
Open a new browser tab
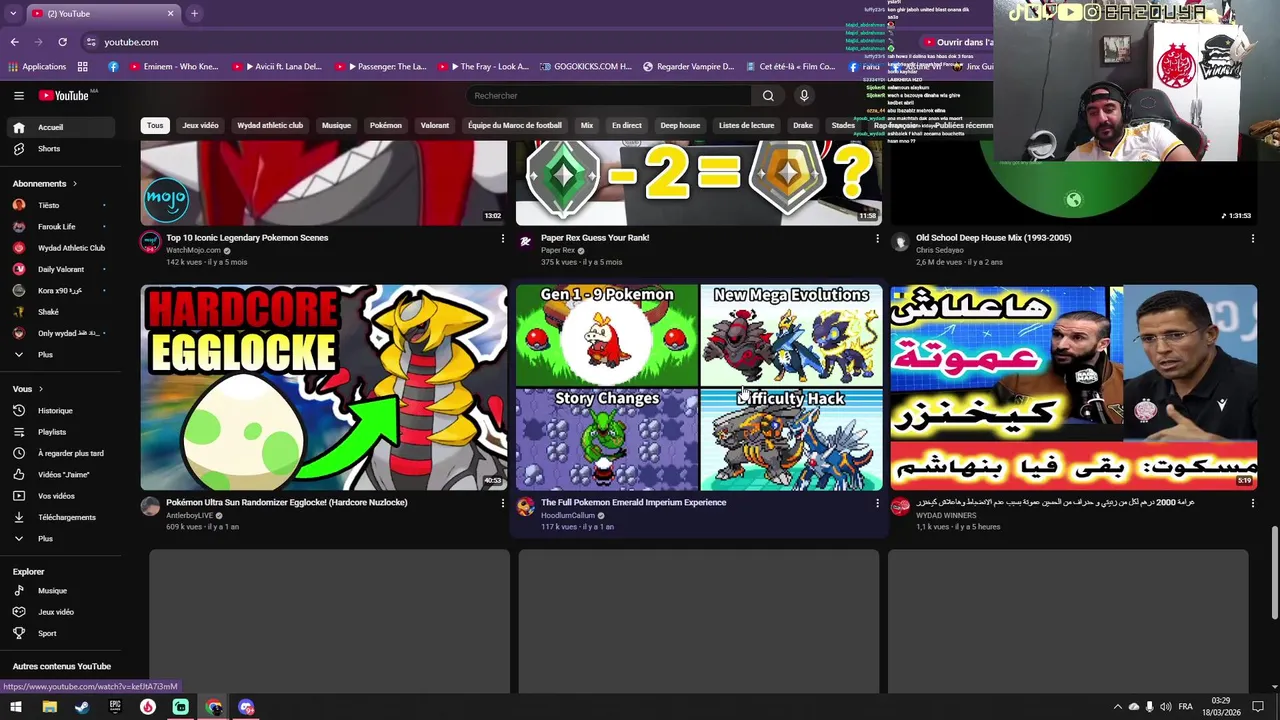coord(194,13)
